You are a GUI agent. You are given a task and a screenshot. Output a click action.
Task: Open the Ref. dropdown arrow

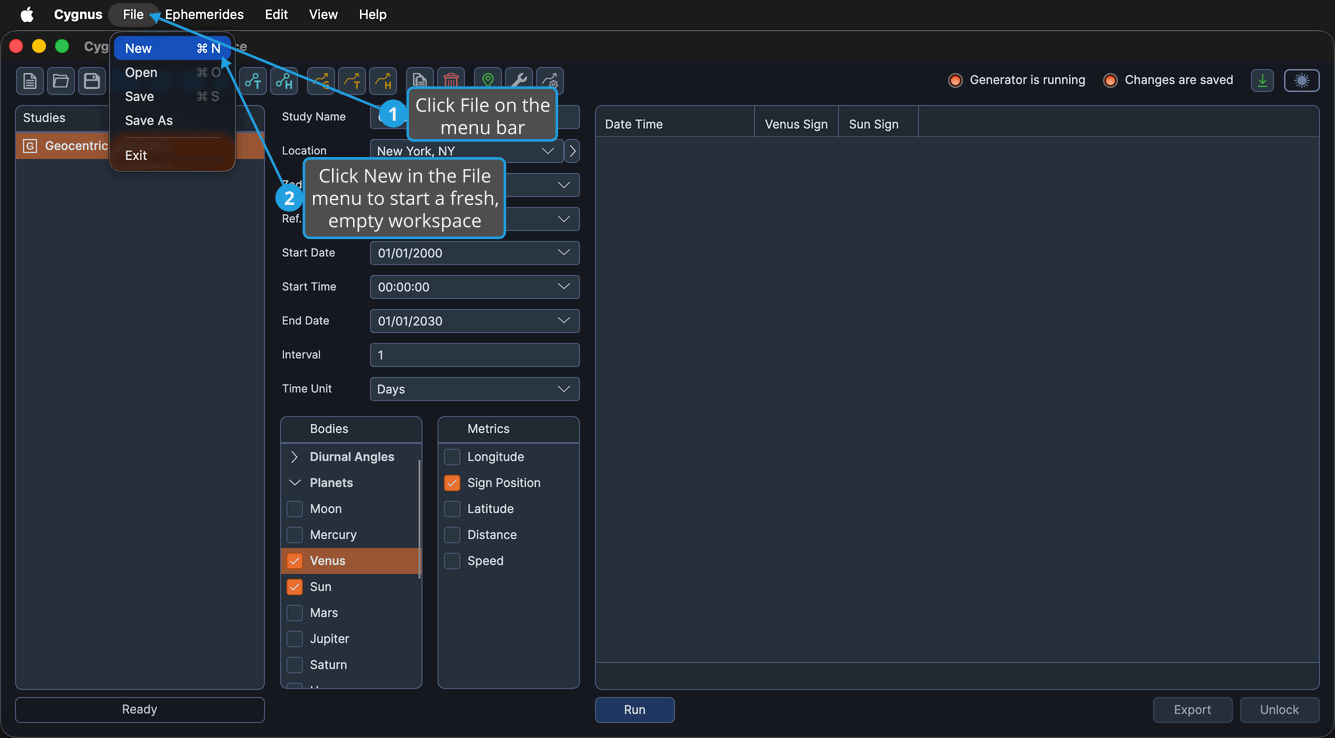[x=564, y=219]
